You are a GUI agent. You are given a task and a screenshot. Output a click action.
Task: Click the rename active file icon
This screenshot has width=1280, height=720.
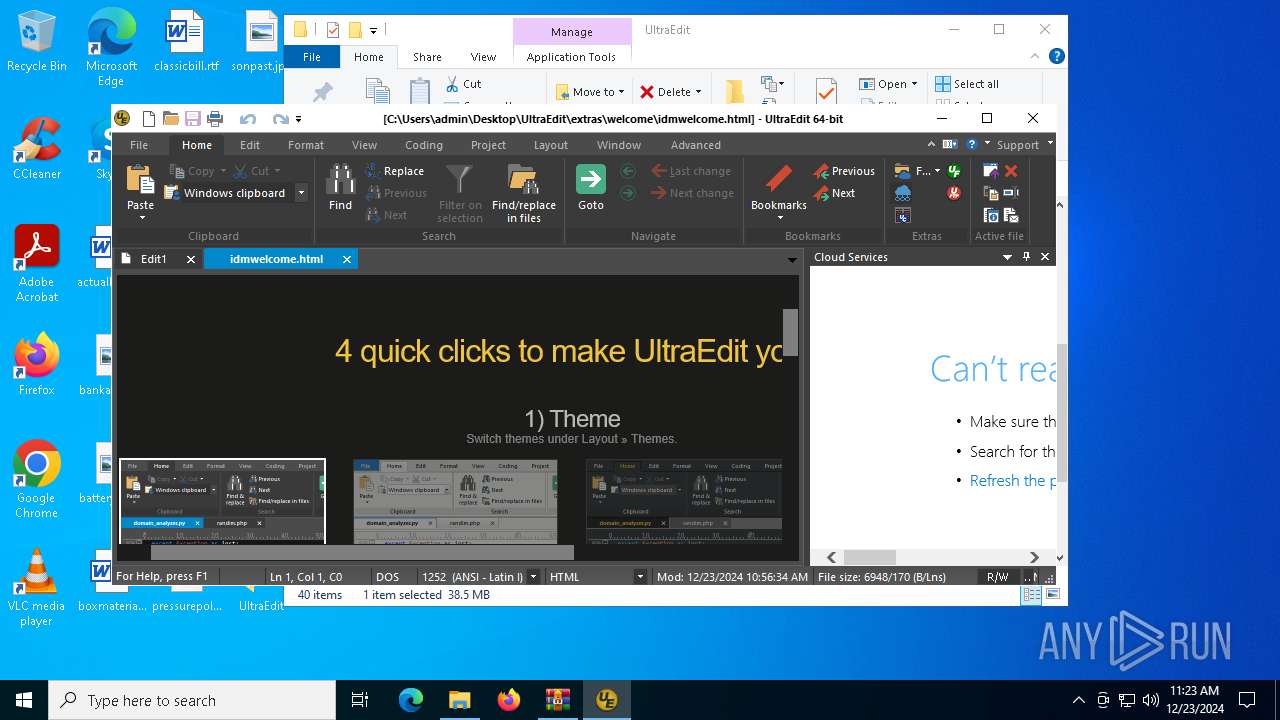coord(1011,193)
